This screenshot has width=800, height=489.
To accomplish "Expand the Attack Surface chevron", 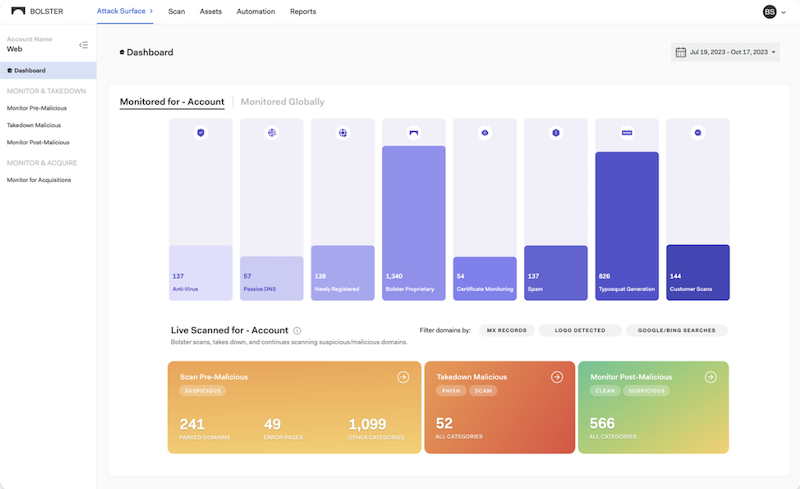I will tap(151, 11).
